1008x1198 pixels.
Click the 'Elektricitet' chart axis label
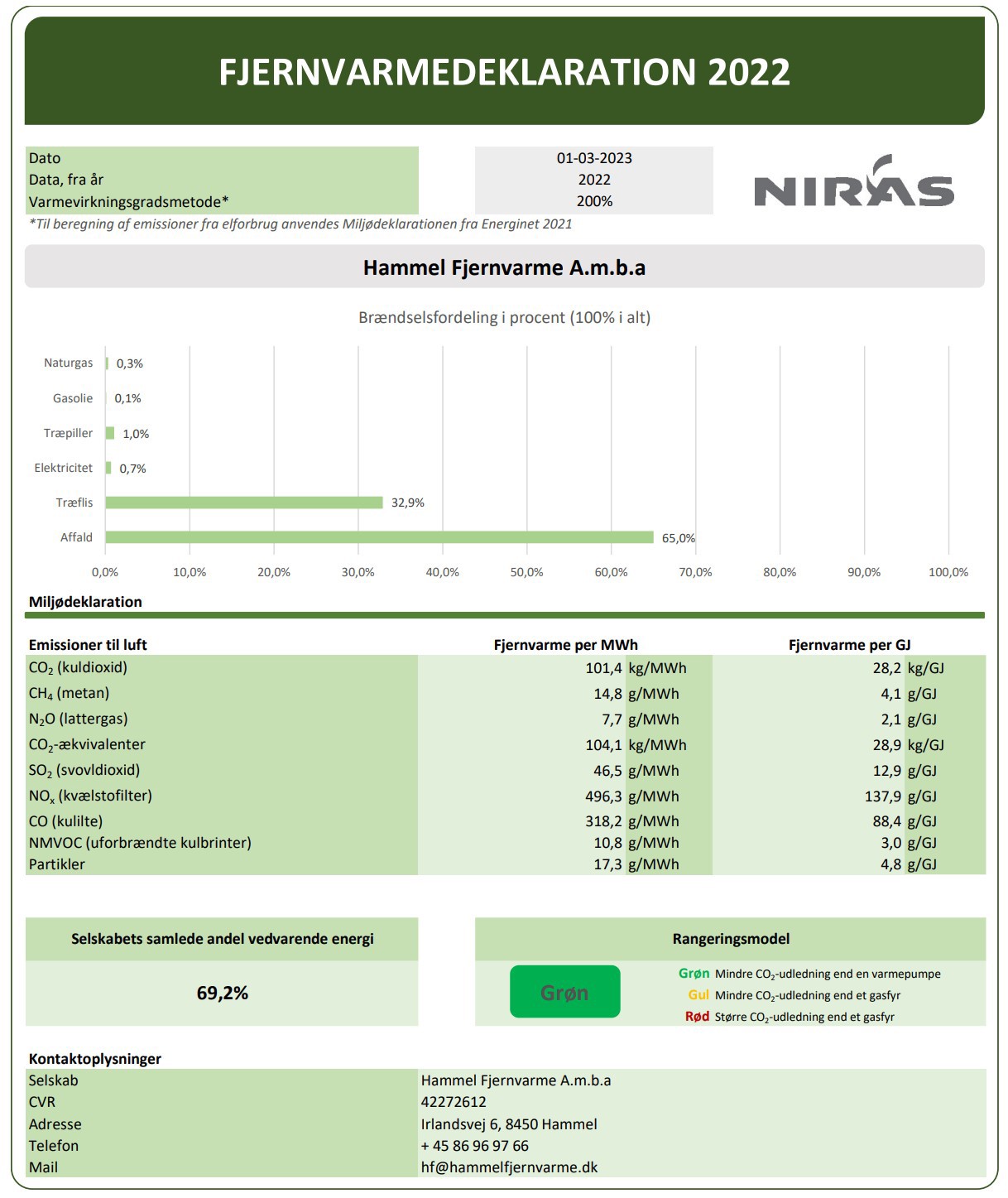(x=64, y=468)
